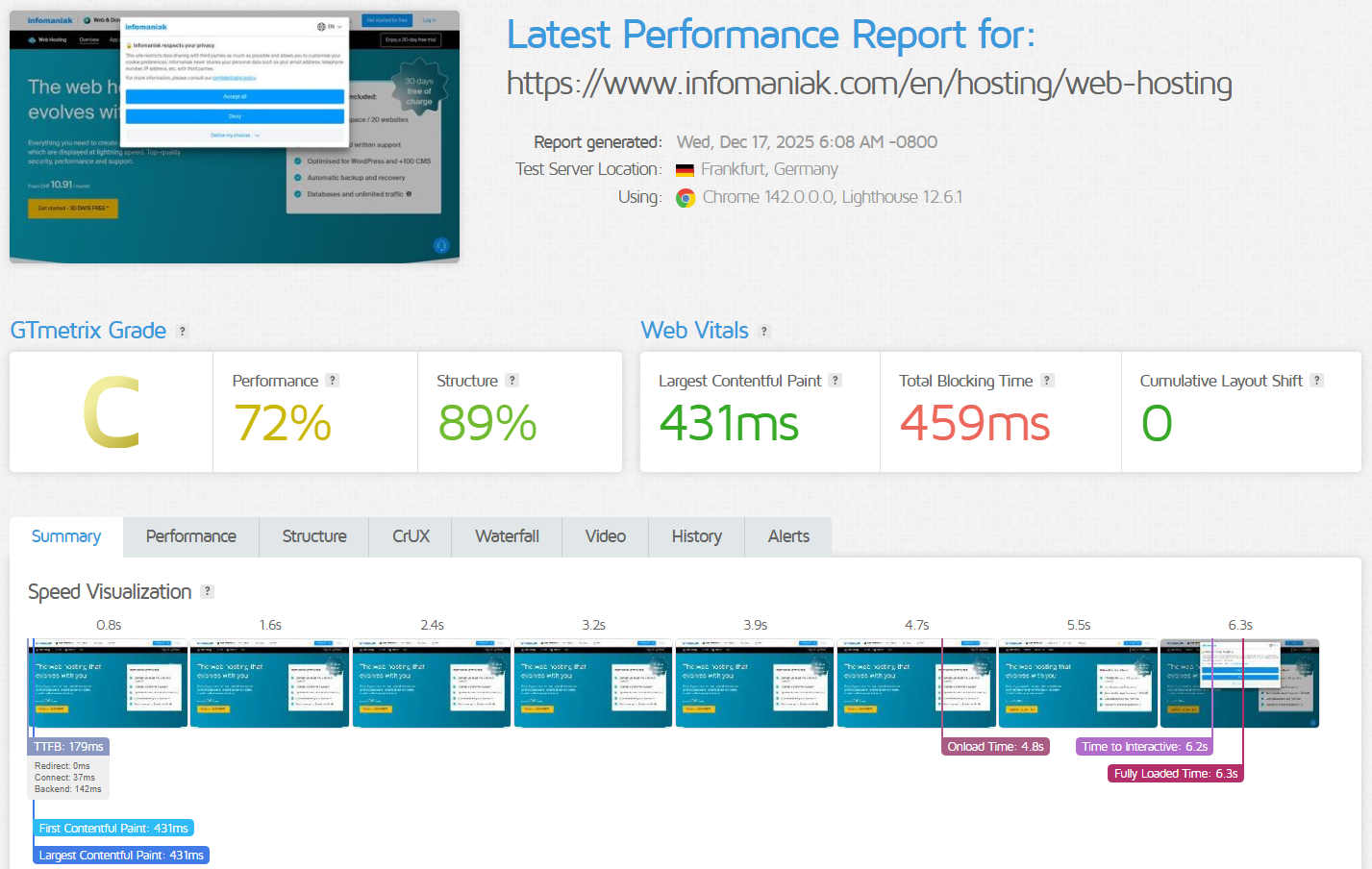Click the report generated date text
Viewport: 1372px width, 869px height.
pos(807,142)
